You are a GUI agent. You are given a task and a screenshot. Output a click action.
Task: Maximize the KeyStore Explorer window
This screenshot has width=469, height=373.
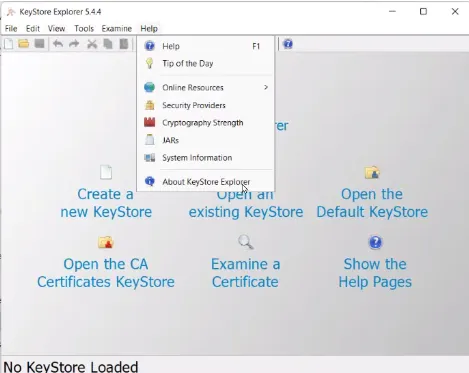423,12
